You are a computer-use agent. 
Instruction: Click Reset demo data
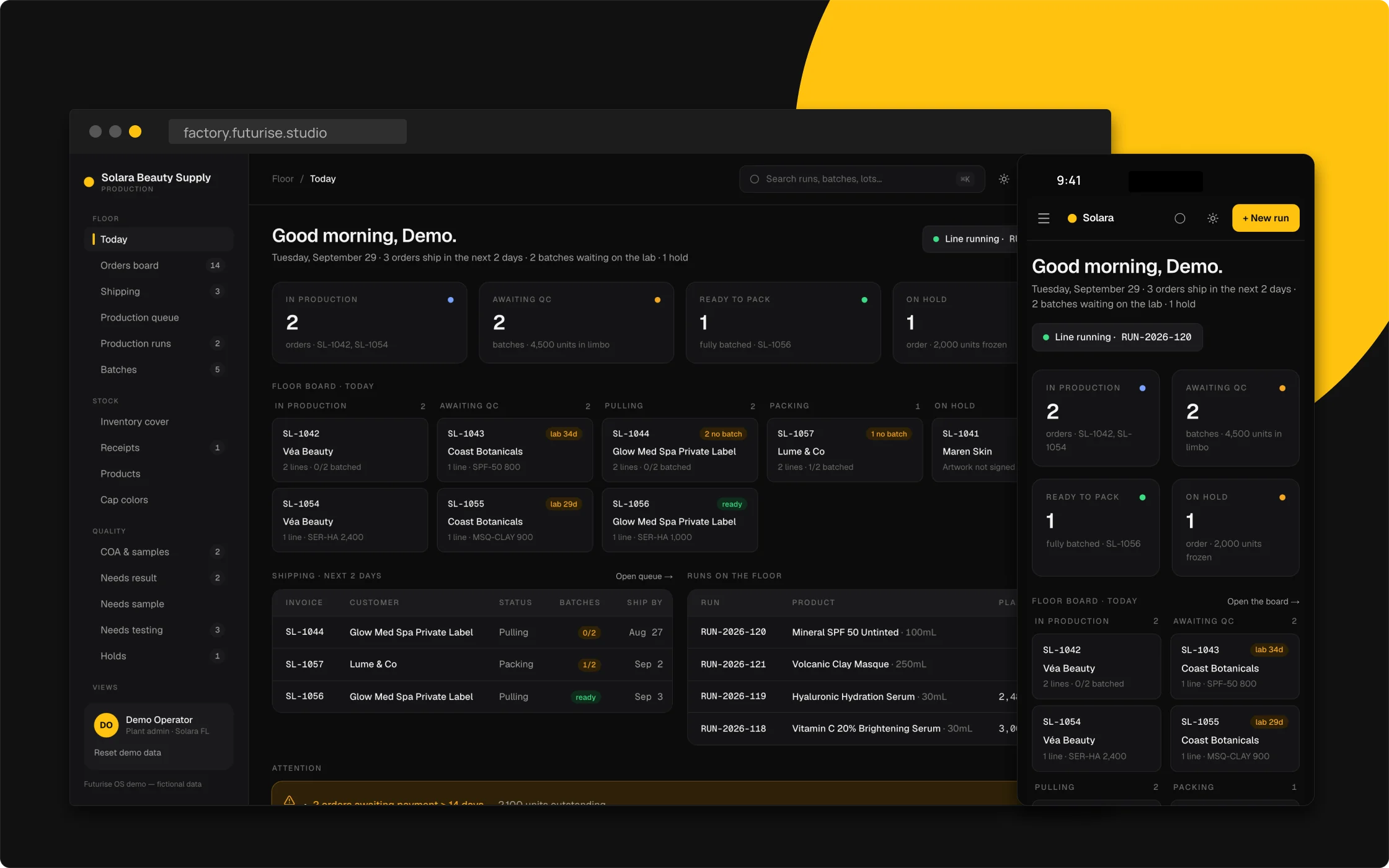point(128,753)
